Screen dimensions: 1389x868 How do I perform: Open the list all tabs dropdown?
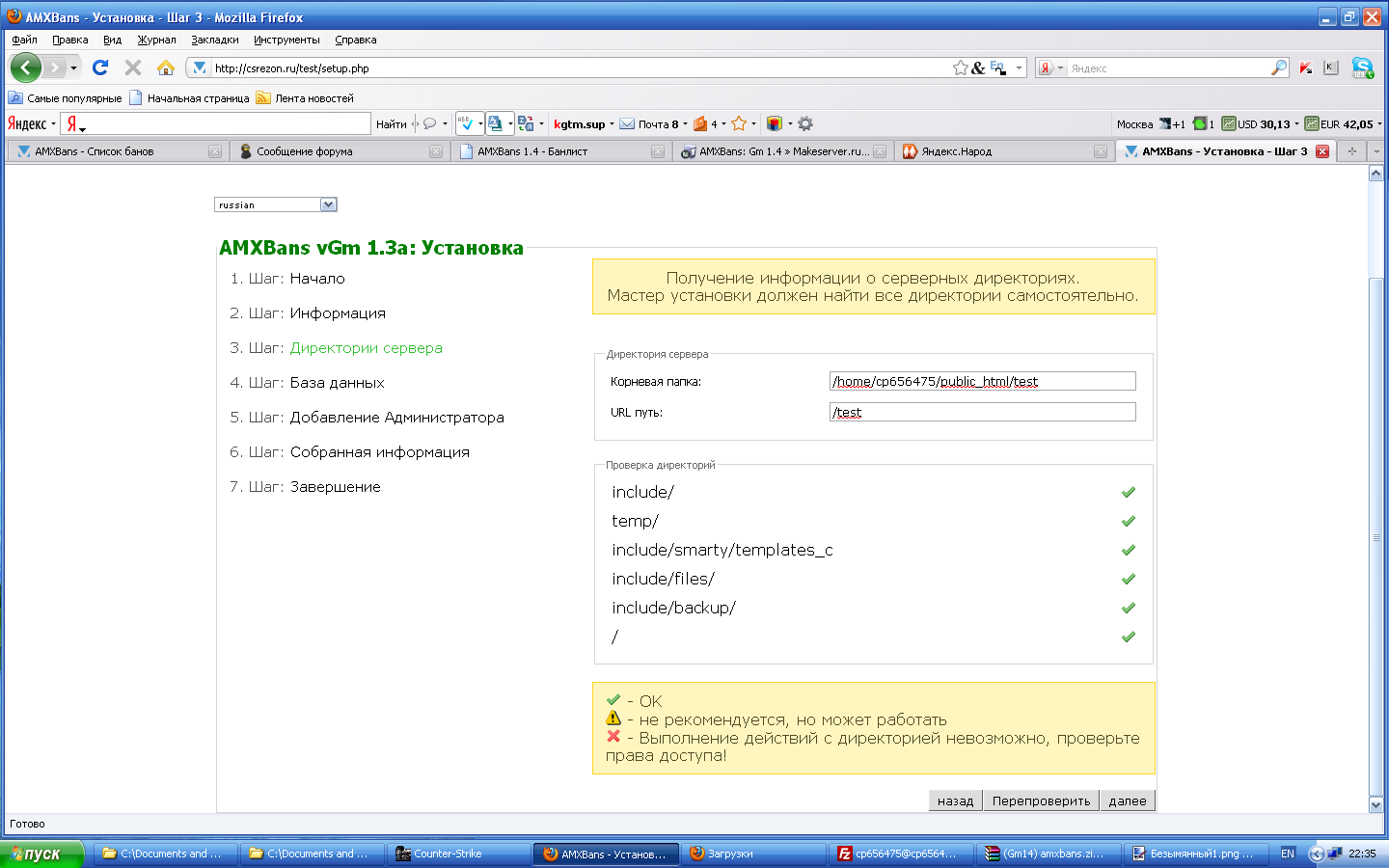click(x=1376, y=151)
